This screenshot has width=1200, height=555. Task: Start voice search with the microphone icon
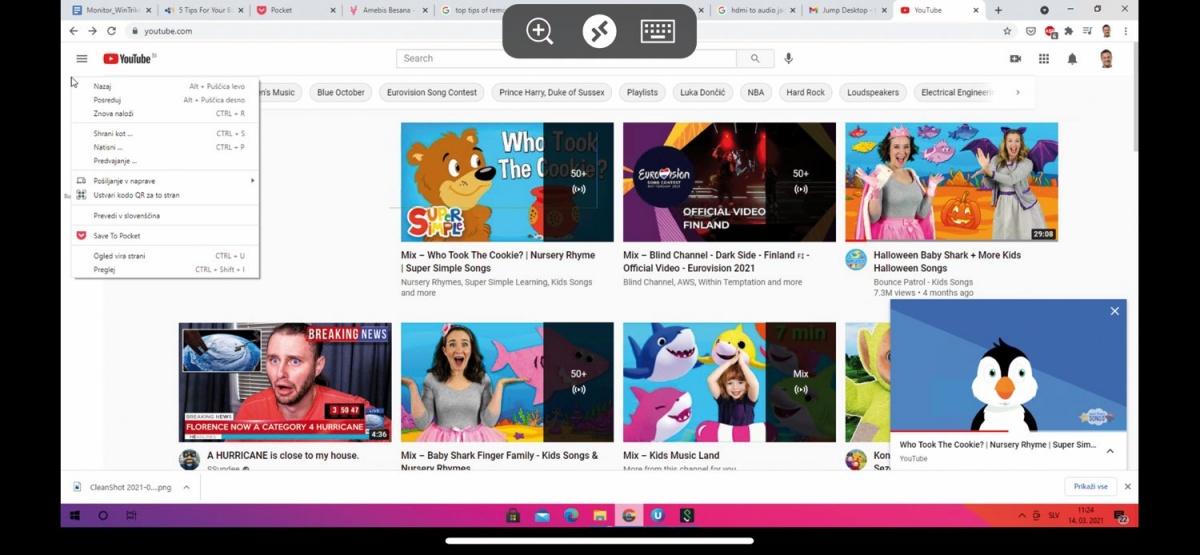pyautogui.click(x=789, y=59)
